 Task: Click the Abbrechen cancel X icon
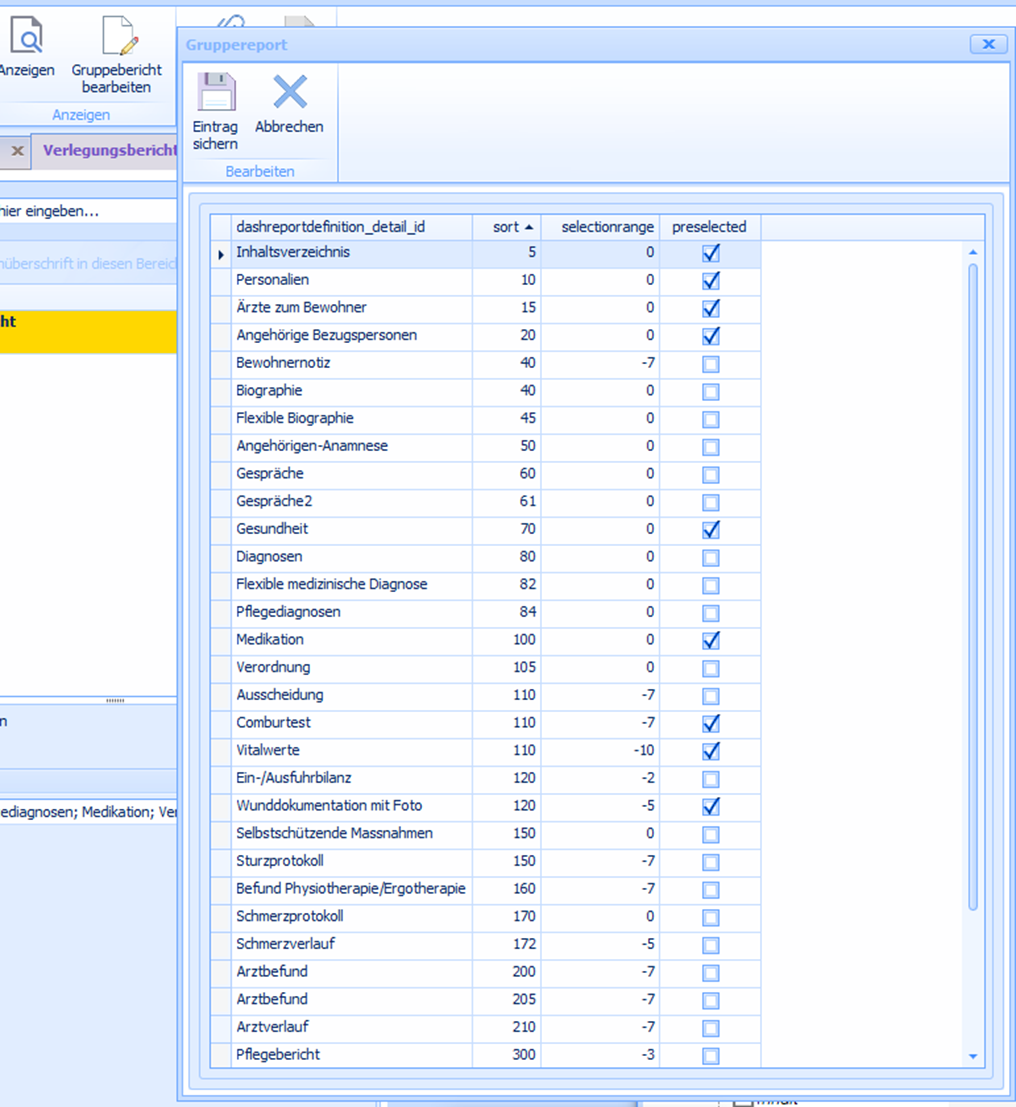tap(290, 93)
